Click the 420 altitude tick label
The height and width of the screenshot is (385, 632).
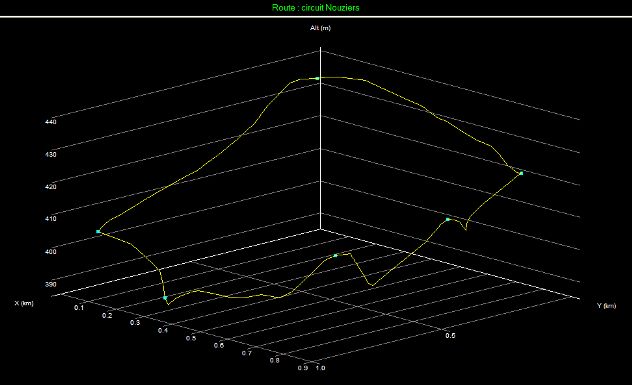(x=50, y=187)
